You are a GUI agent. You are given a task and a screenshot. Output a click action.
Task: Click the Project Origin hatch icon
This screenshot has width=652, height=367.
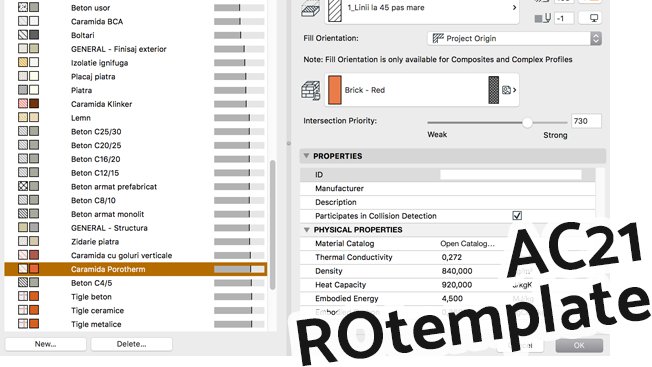coord(438,39)
